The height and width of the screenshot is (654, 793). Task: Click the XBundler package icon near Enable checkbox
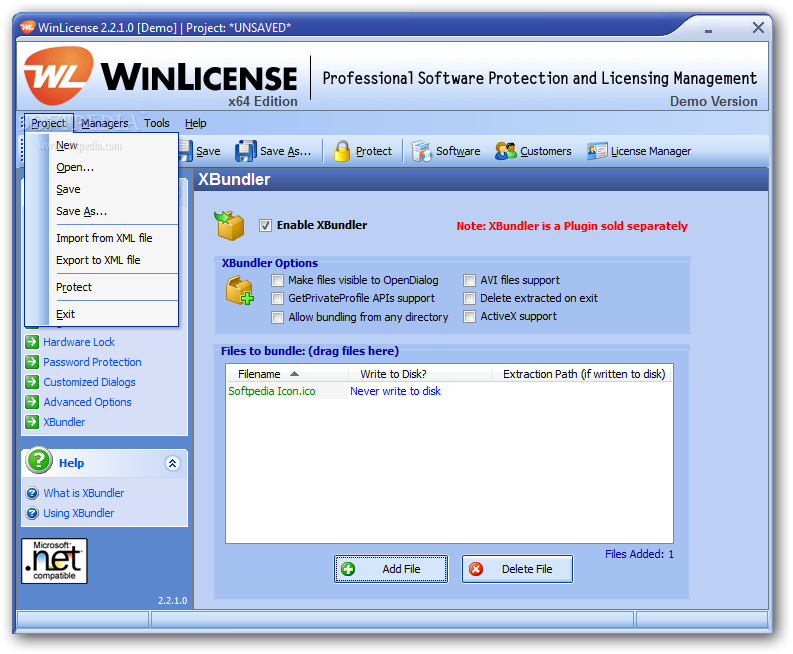(x=230, y=226)
